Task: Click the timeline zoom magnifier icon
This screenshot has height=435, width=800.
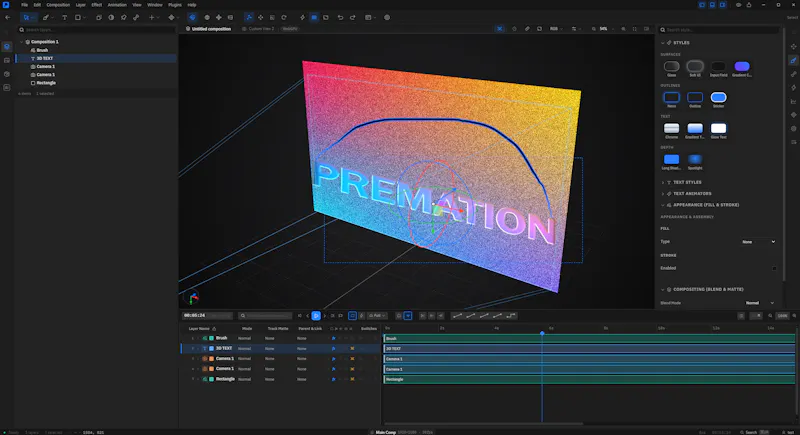Action: 770,316
